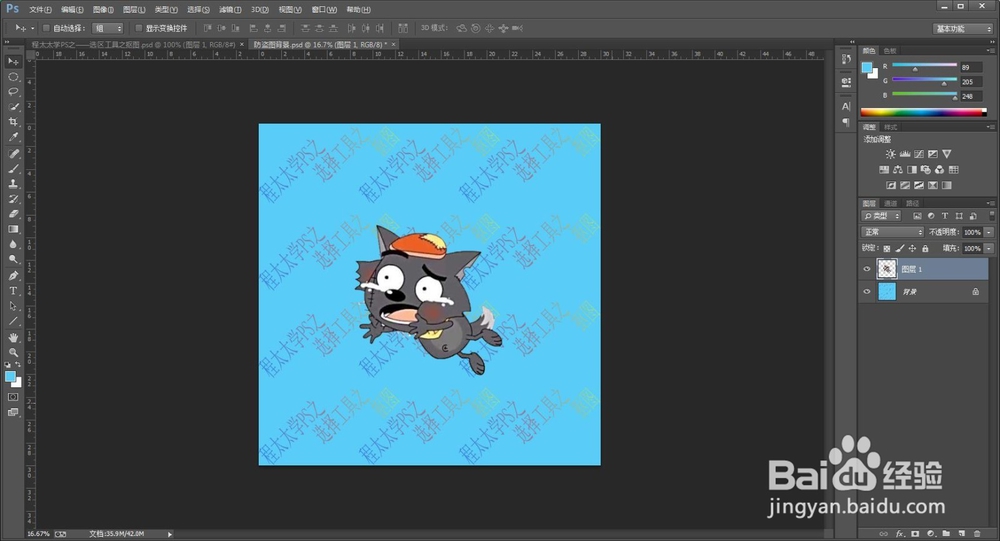Select the Quick Selection tool

[13, 107]
